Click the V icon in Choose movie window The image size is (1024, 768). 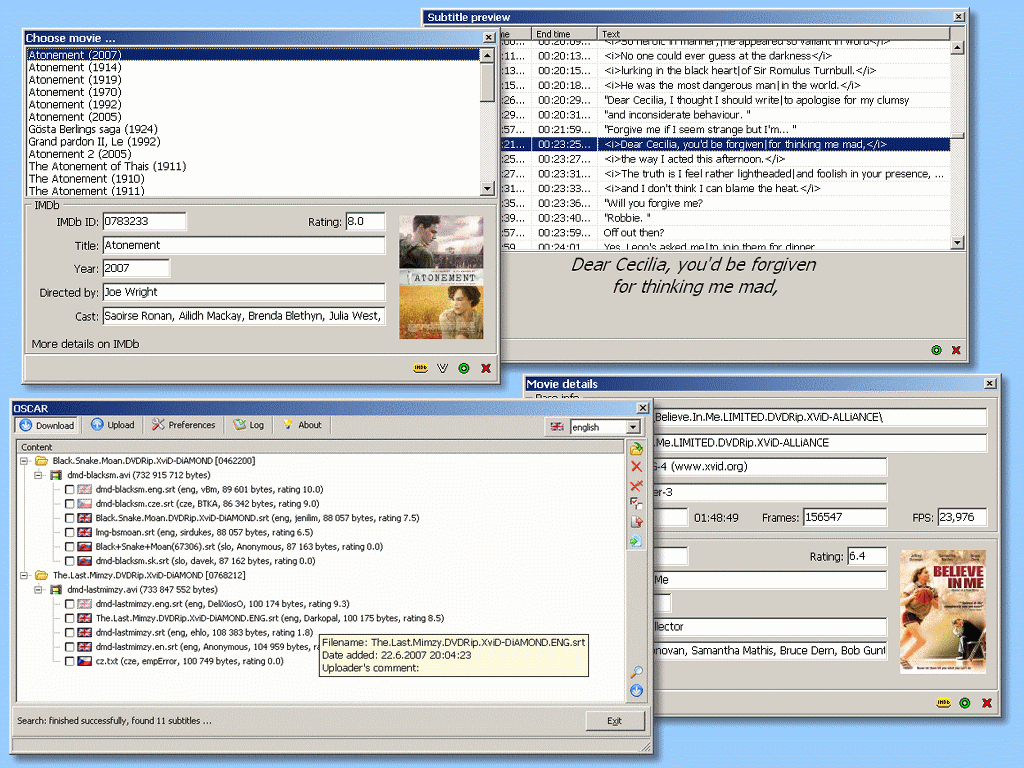tap(443, 368)
